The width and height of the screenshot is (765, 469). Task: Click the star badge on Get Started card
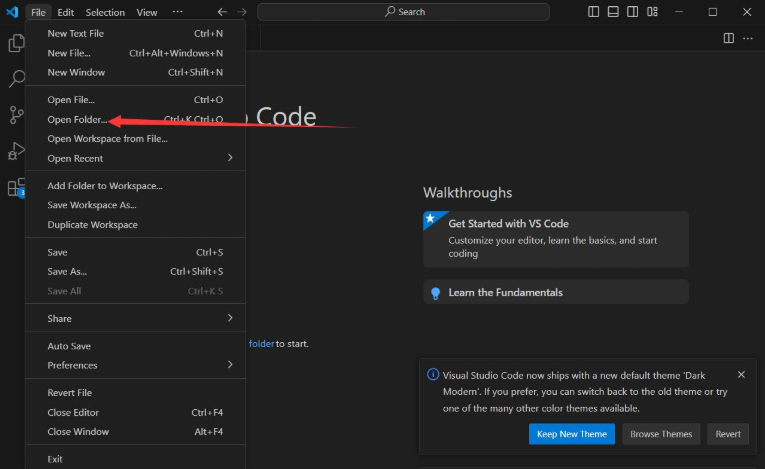(x=430, y=218)
